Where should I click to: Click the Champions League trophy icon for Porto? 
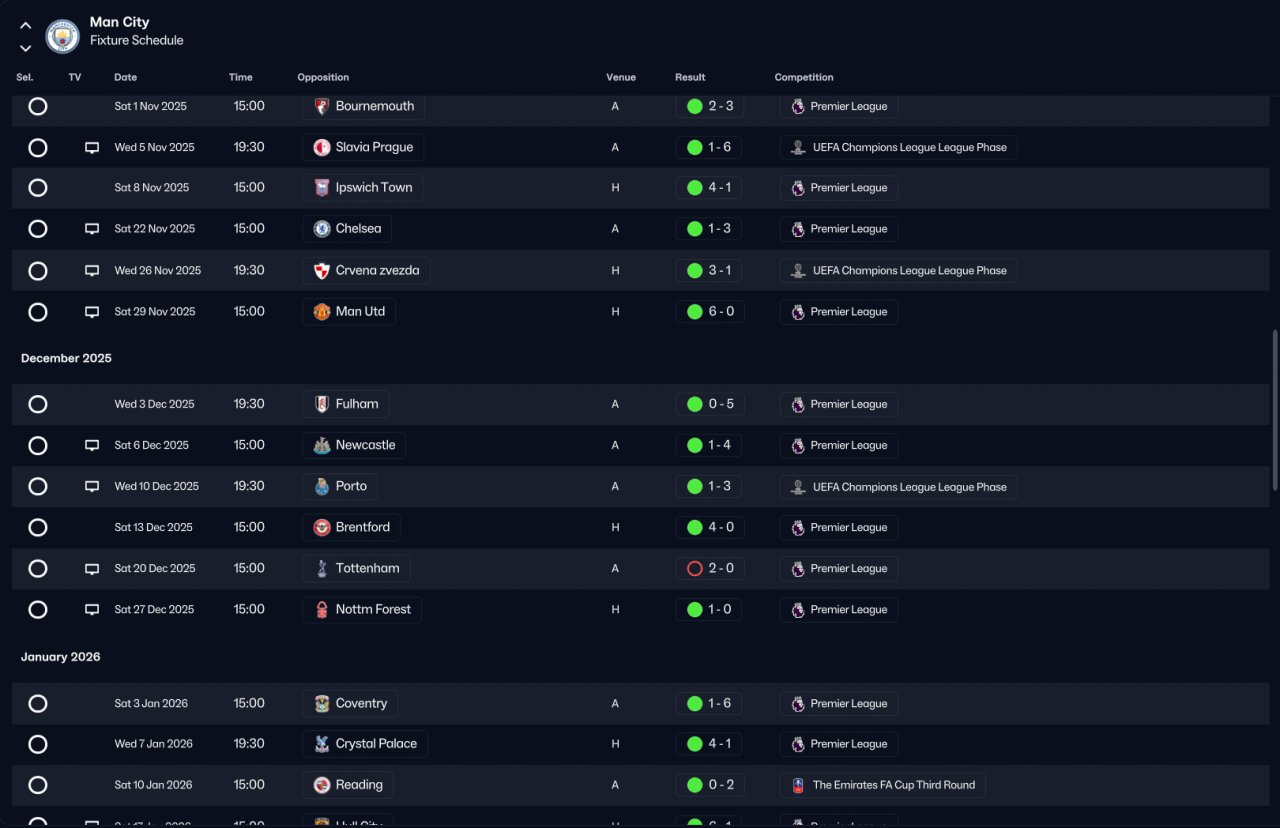tap(798, 487)
